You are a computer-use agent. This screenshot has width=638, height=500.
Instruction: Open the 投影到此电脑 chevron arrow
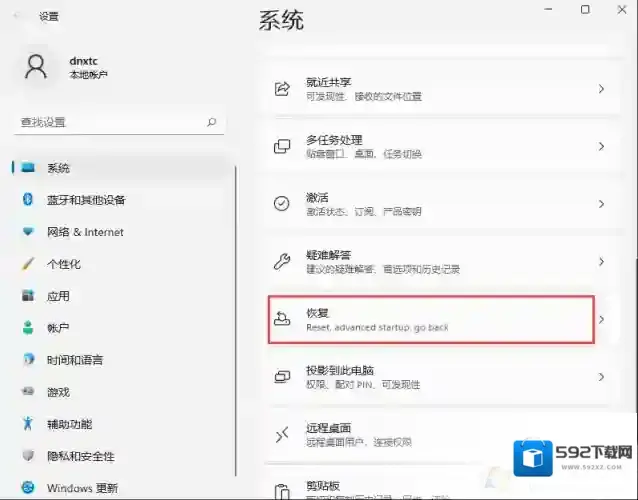601,377
